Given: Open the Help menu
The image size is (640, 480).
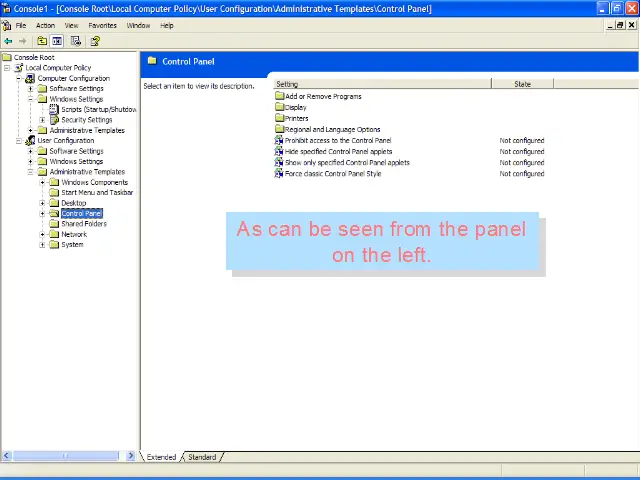Looking at the screenshot, I should tap(167, 26).
